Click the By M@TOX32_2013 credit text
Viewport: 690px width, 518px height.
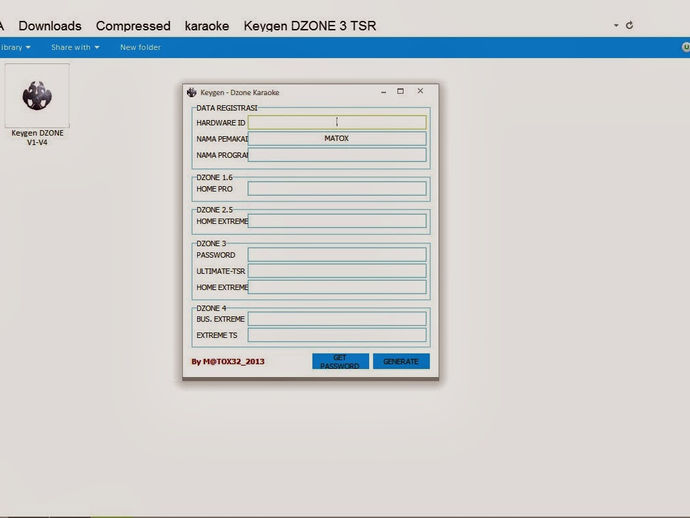pyautogui.click(x=228, y=361)
